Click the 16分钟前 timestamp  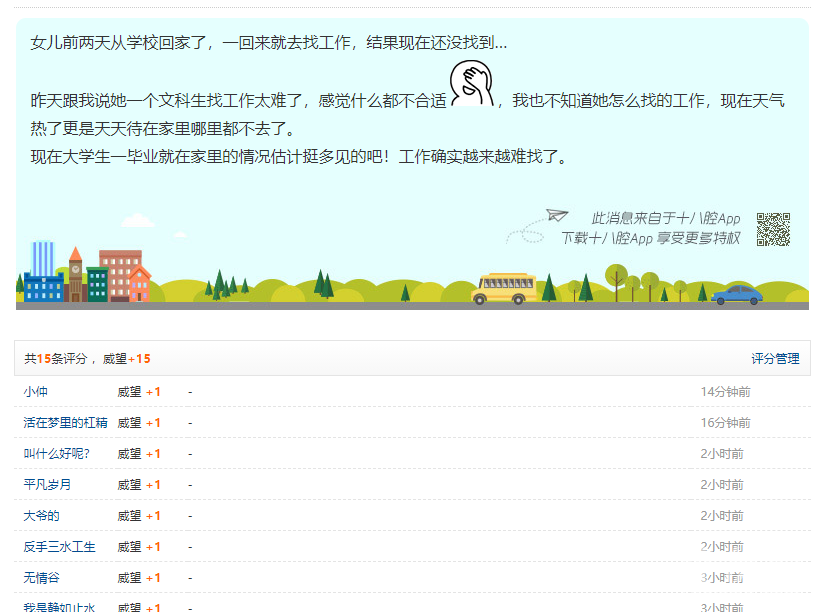coord(725,423)
